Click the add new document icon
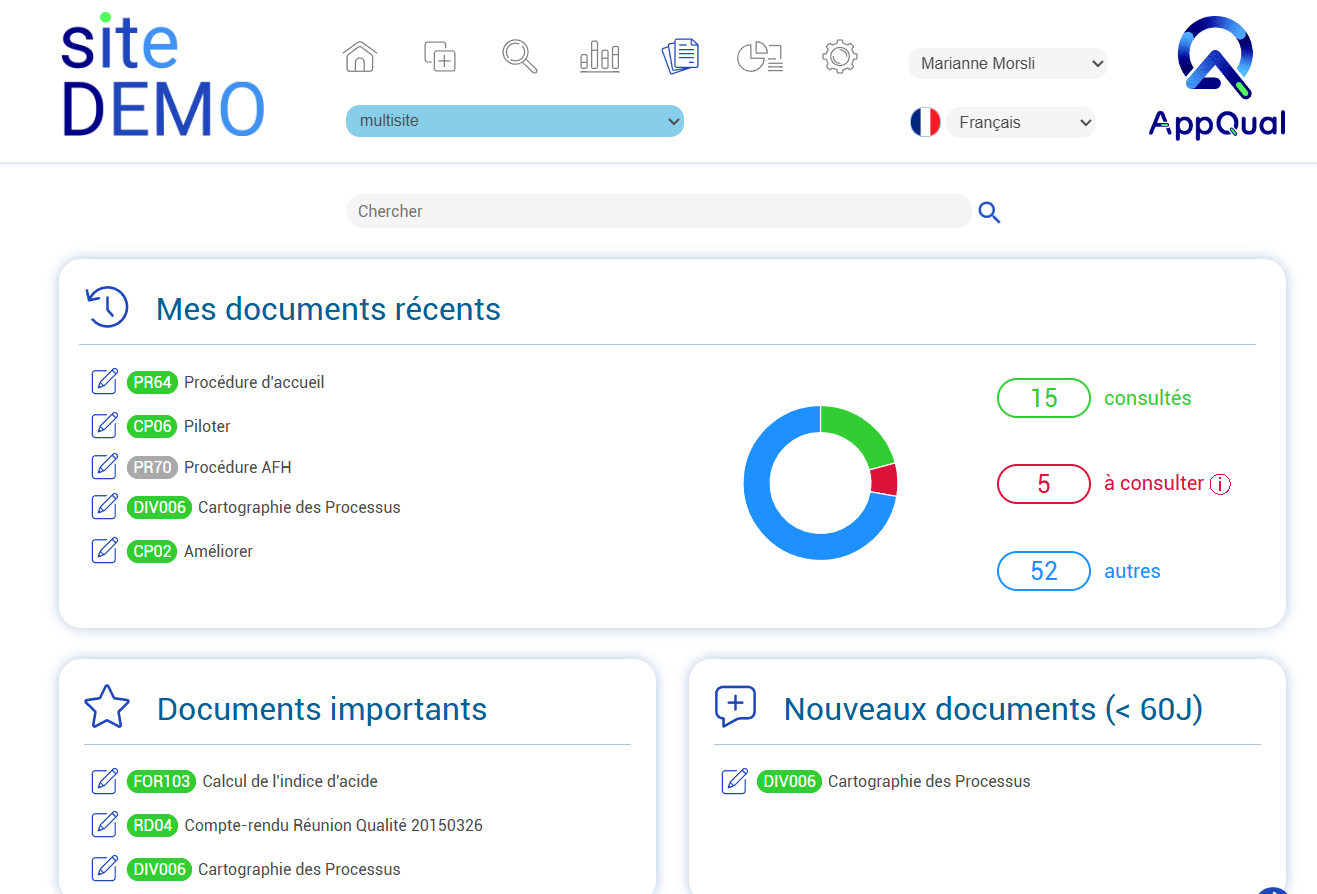This screenshot has height=894, width=1317. pos(440,56)
